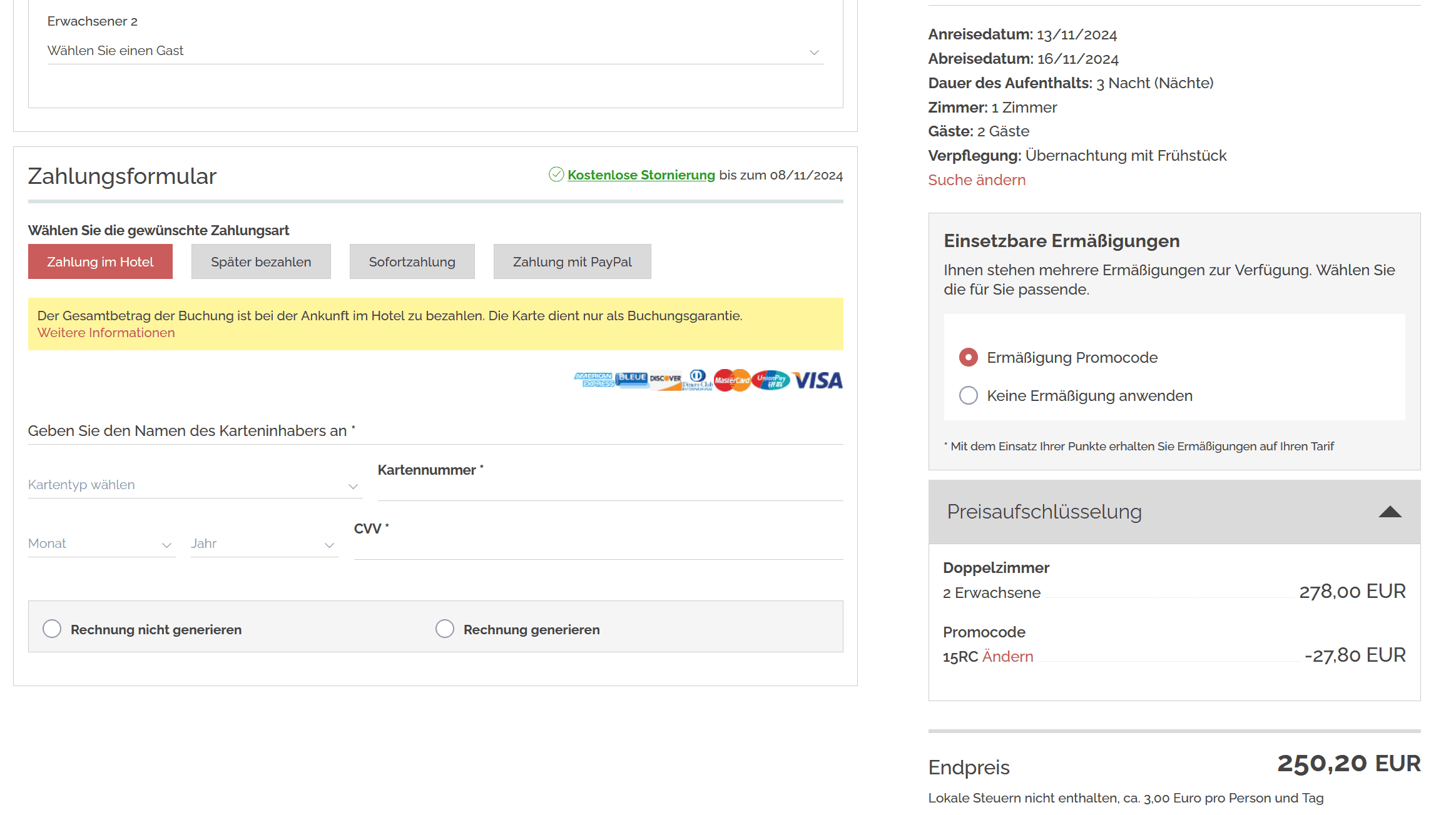Click the Diners Club card logo

698,380
